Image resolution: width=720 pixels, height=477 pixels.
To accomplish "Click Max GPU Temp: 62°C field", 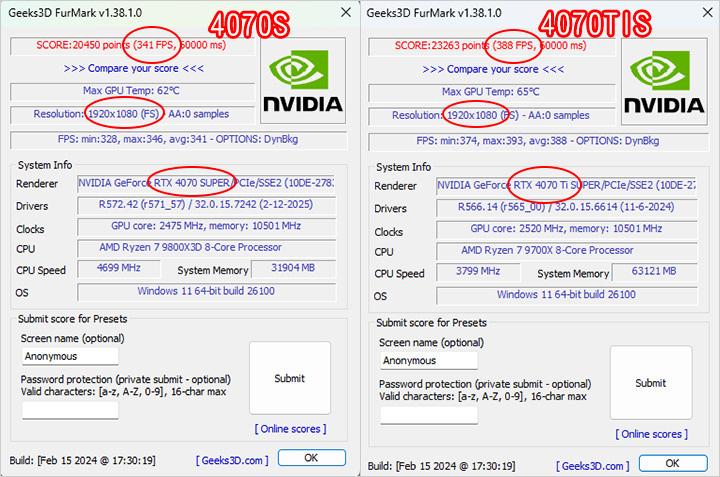I will 132,91.
